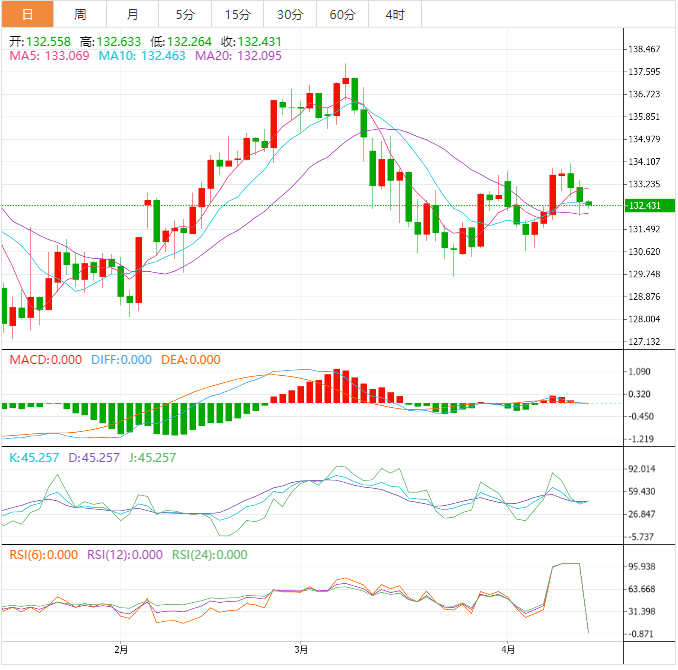Click the K:45.257 KDJ label
The height and width of the screenshot is (670, 678).
tap(34, 458)
